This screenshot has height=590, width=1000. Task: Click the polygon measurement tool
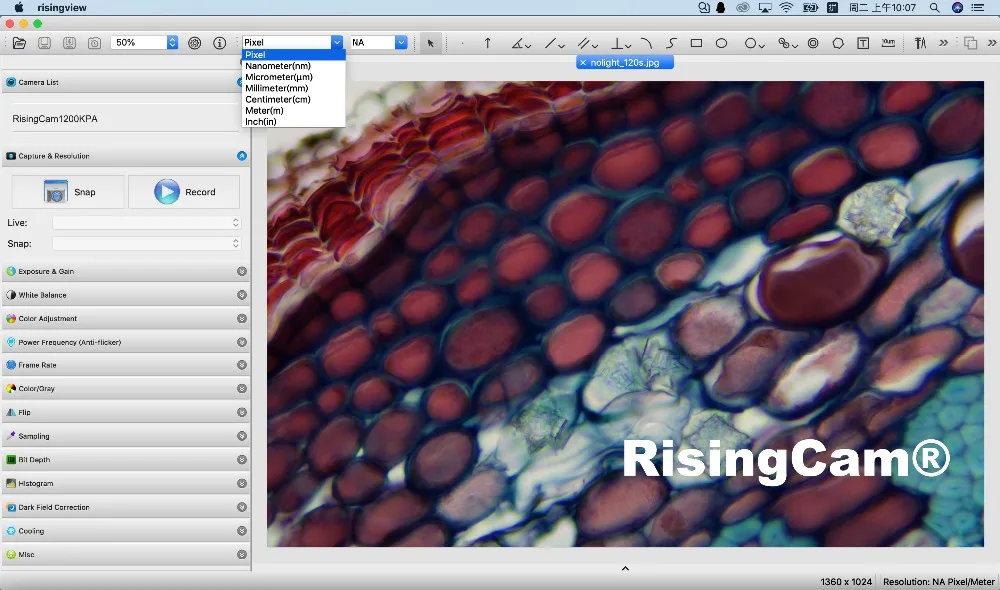tap(838, 43)
